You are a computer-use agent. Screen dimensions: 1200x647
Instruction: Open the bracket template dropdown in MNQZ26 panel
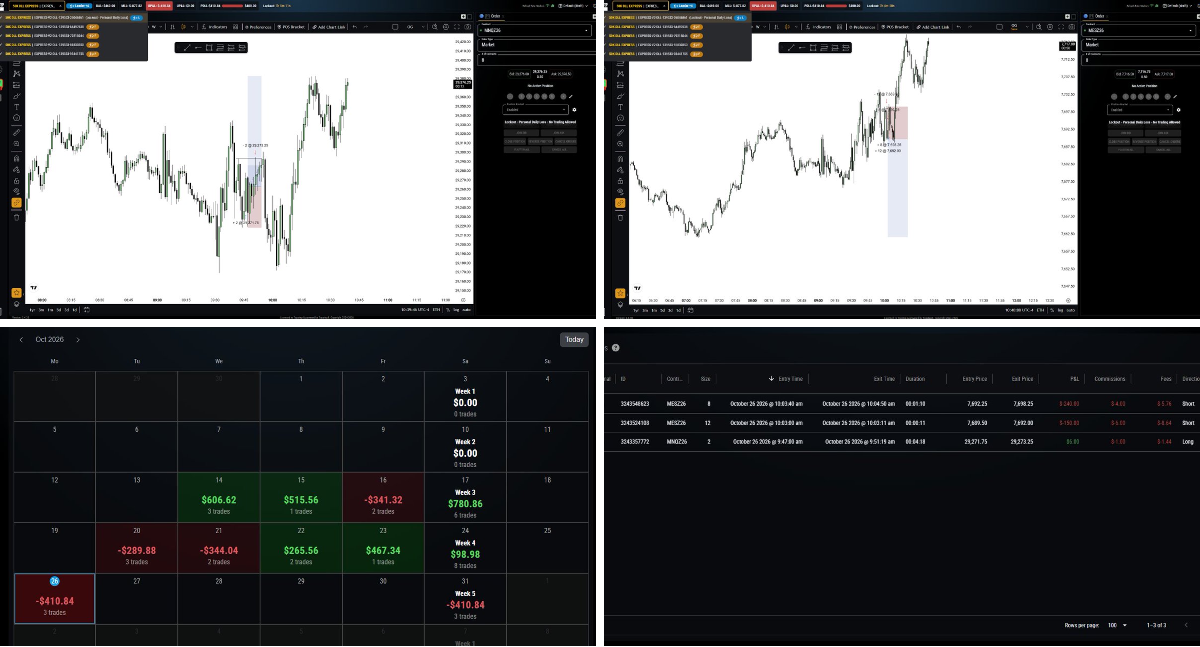[x=536, y=109]
